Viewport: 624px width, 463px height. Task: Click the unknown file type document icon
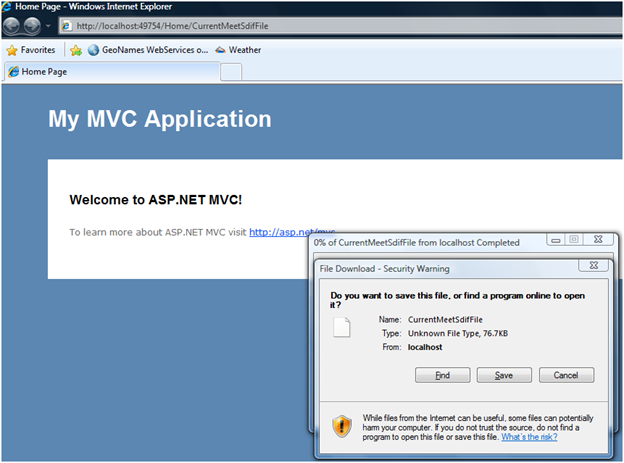[341, 327]
